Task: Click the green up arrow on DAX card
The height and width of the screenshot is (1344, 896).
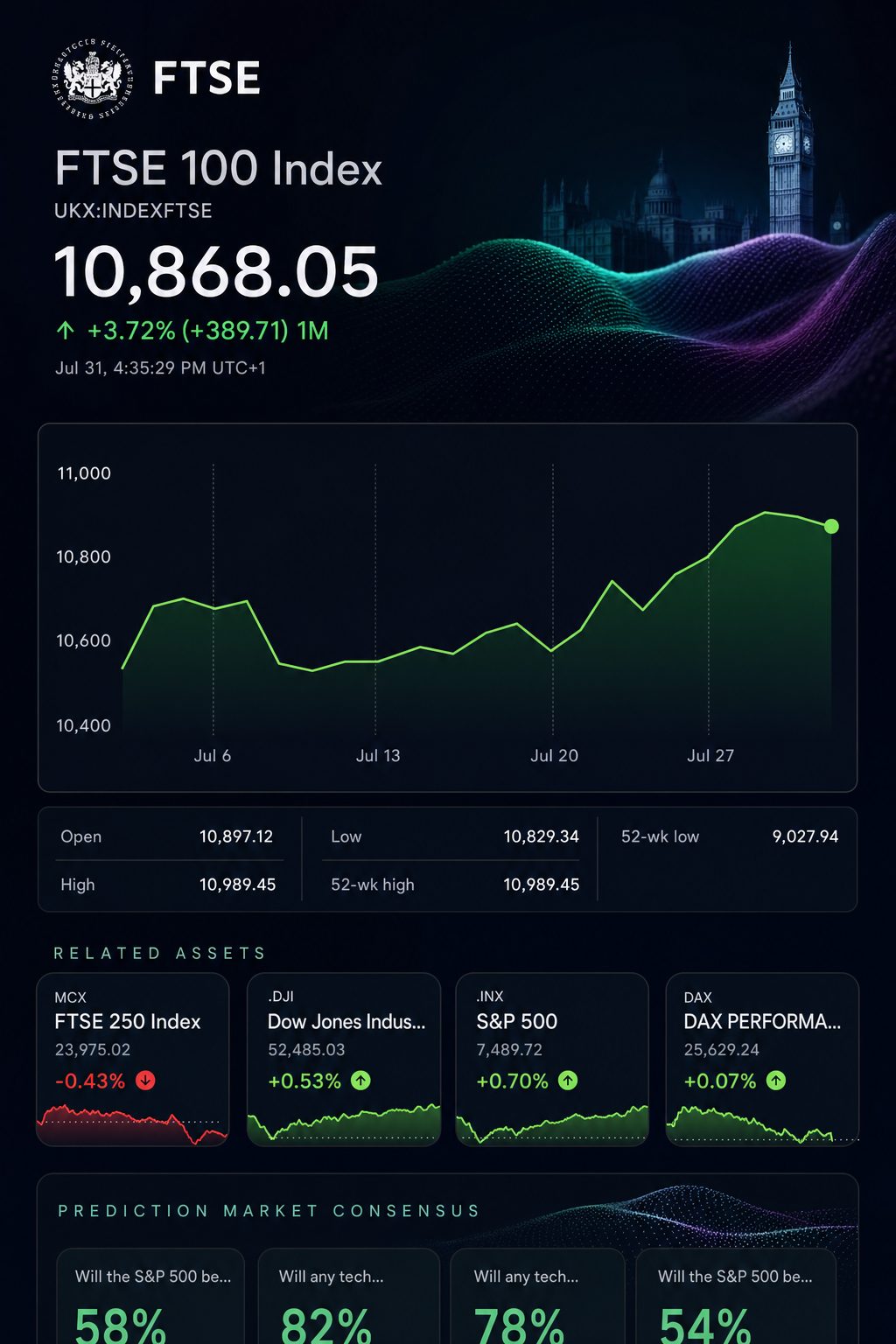Action: [x=776, y=1081]
